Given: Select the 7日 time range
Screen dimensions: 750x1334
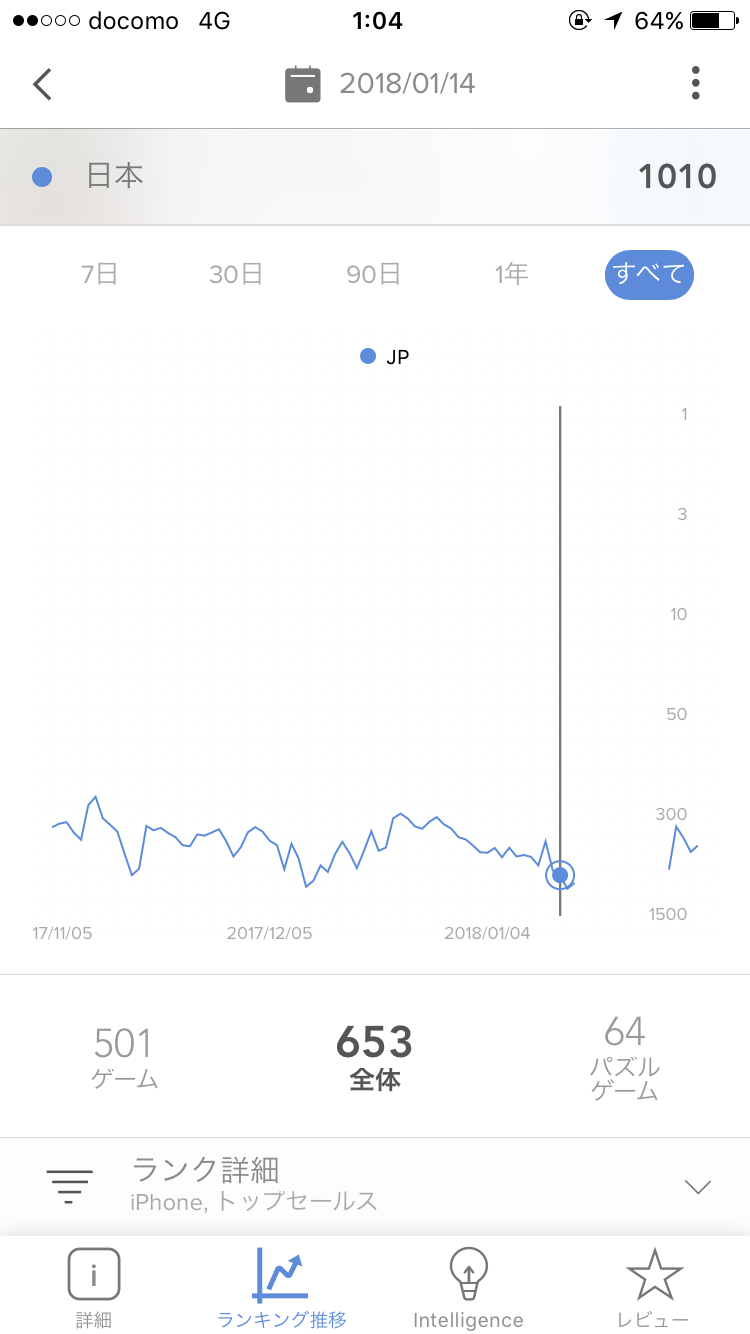Looking at the screenshot, I should [x=100, y=274].
